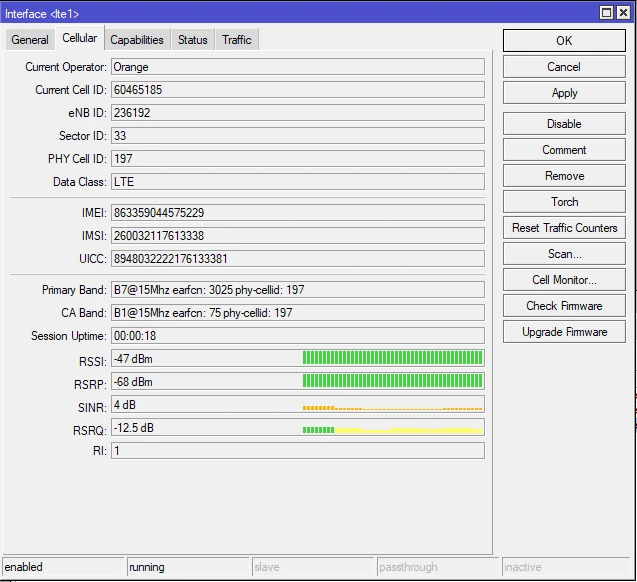
Task: Click the slave status indicator
Action: (313, 567)
